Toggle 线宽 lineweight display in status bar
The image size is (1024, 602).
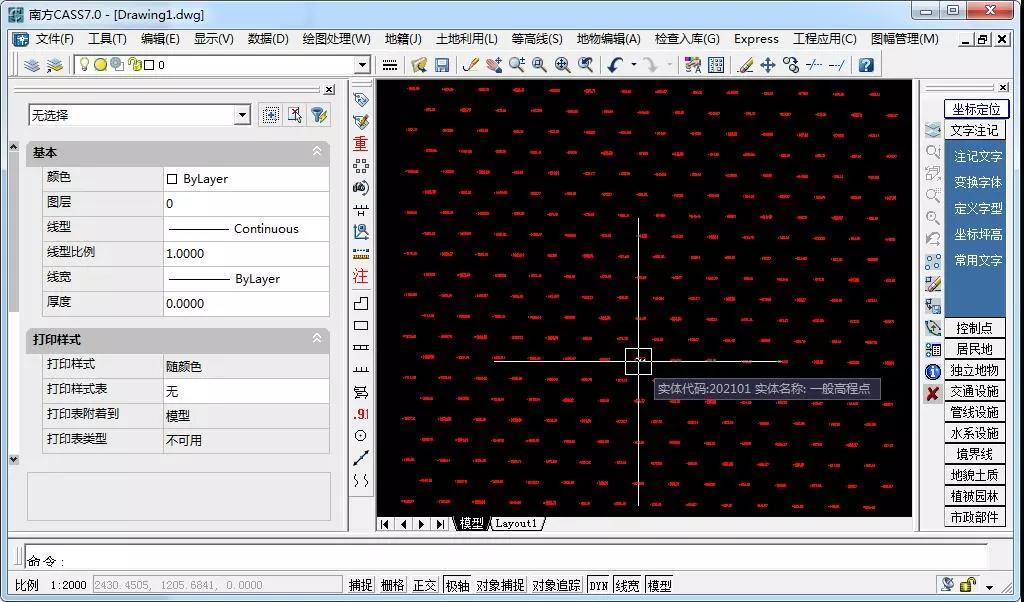pyautogui.click(x=628, y=585)
